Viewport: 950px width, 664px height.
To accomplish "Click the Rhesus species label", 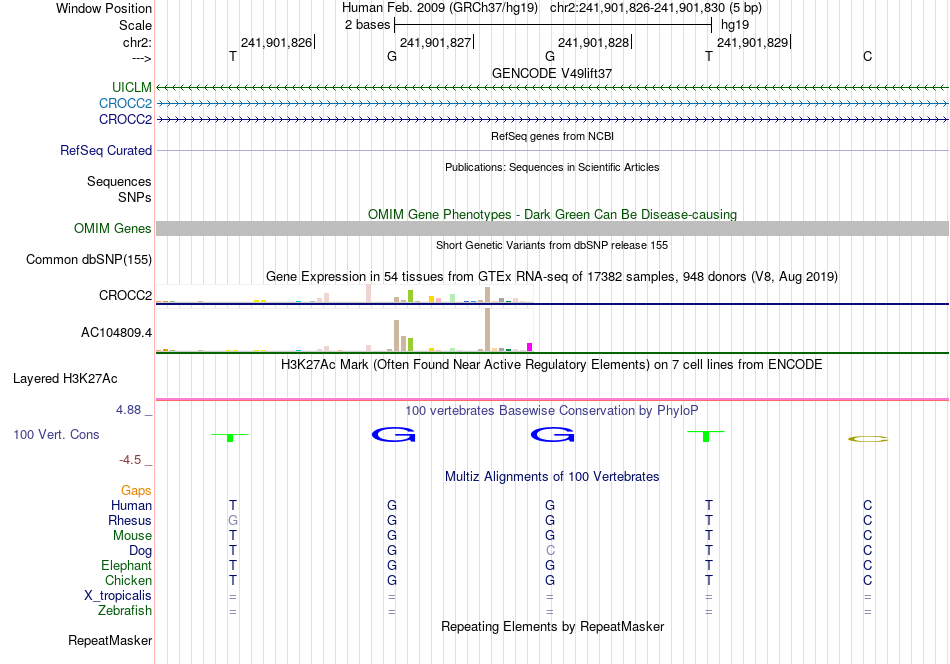I will pos(130,520).
